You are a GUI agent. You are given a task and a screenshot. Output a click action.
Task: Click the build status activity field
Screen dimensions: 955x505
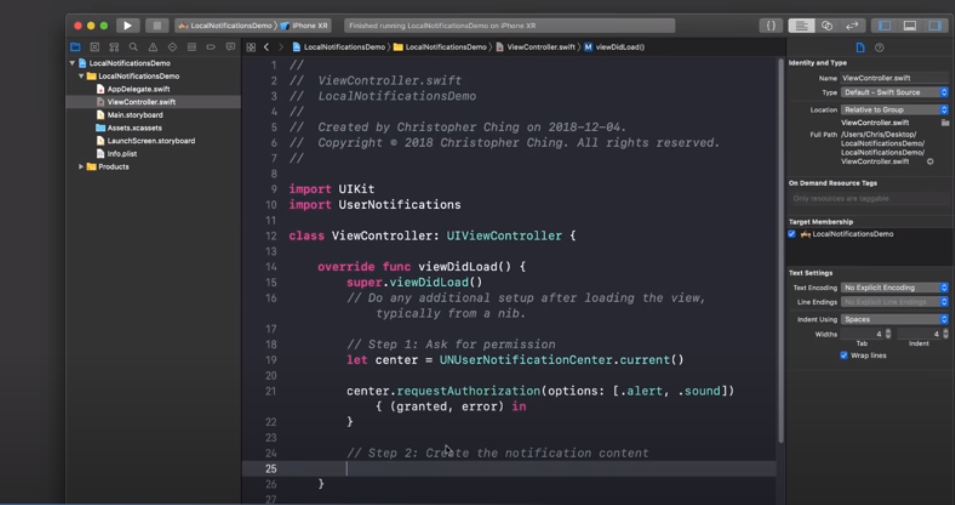tap(510, 26)
